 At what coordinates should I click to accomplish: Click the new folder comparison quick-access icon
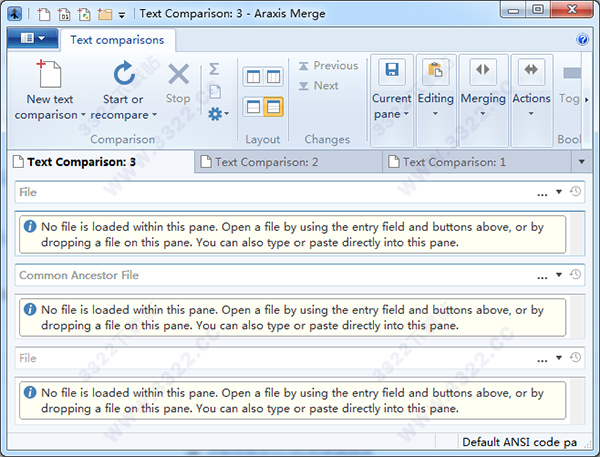pos(104,14)
